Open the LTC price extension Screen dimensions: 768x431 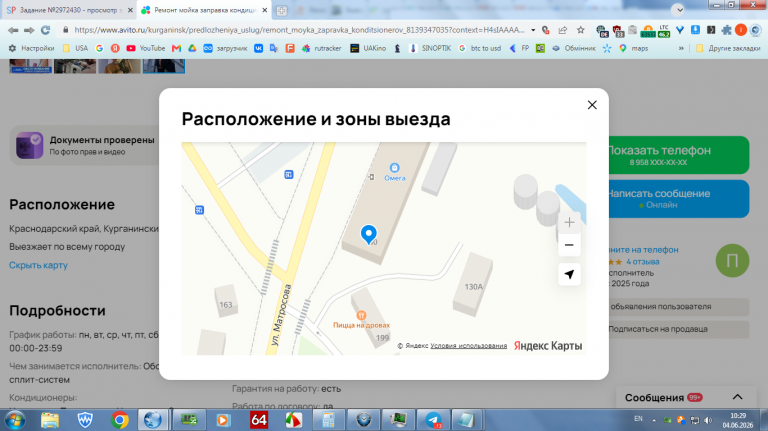(x=664, y=31)
